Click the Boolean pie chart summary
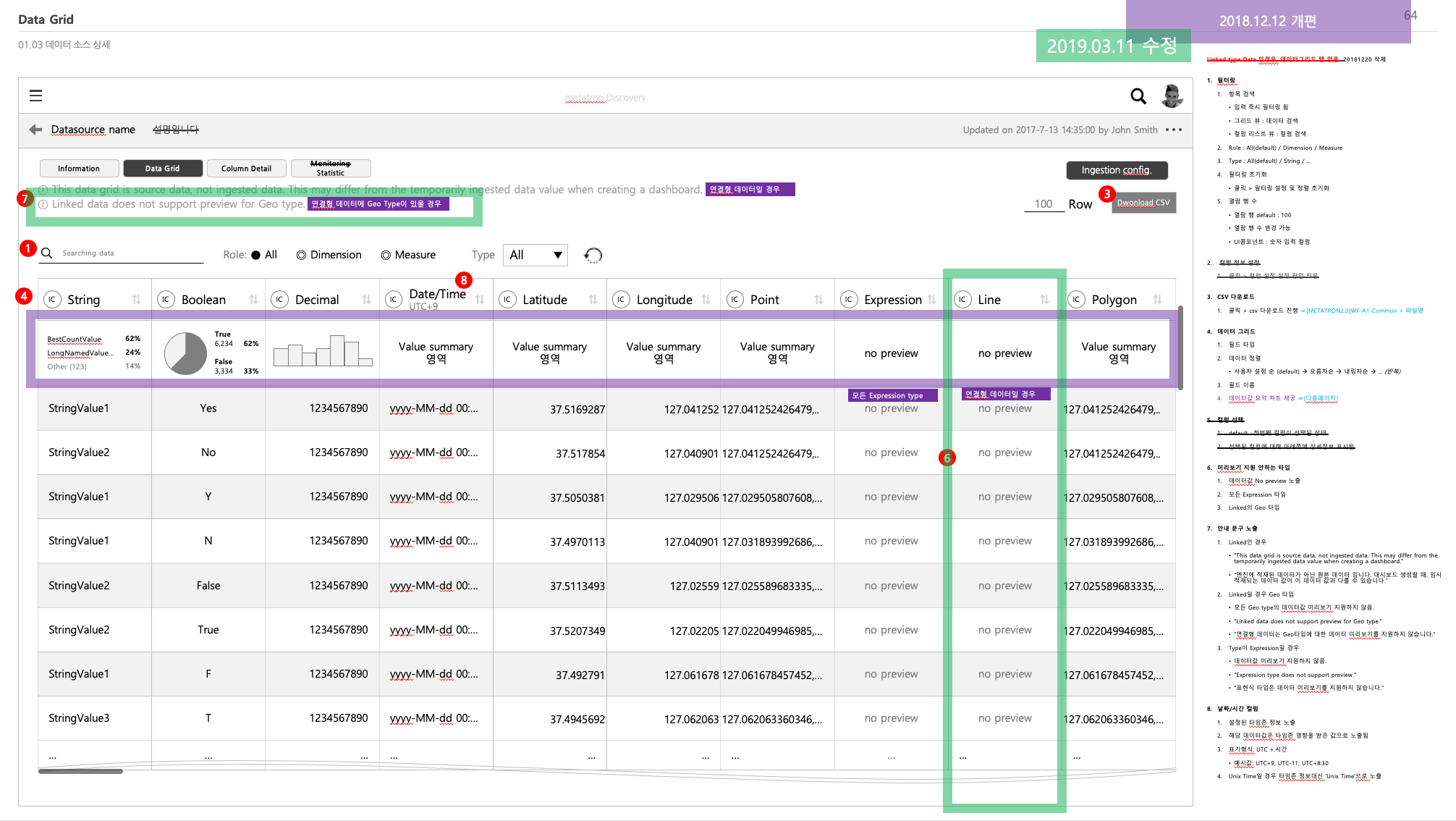 [186, 353]
